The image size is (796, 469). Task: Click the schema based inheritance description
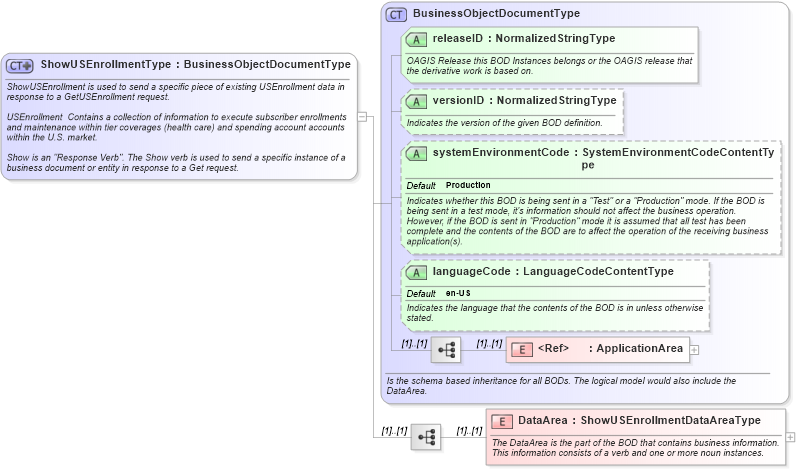561,386
